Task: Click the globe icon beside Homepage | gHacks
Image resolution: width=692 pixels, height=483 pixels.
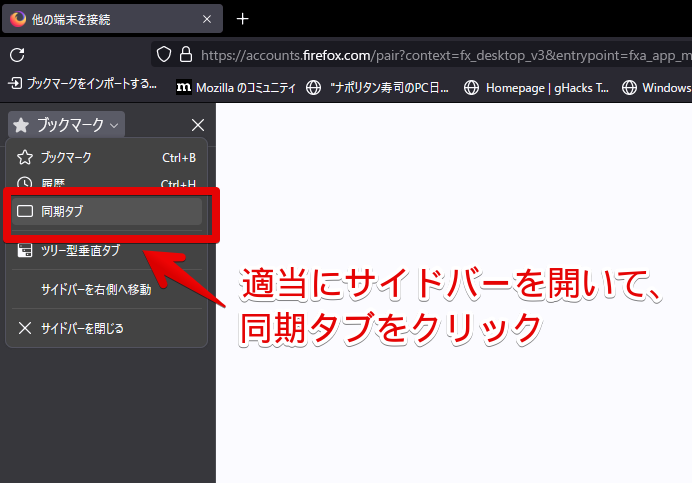Action: (x=471, y=88)
